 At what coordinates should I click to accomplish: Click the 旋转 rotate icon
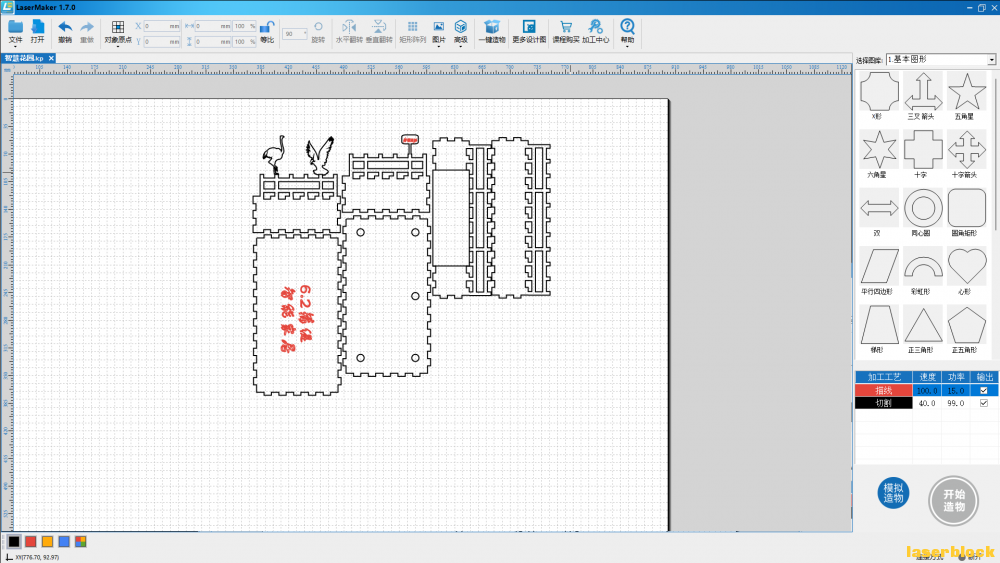318,27
